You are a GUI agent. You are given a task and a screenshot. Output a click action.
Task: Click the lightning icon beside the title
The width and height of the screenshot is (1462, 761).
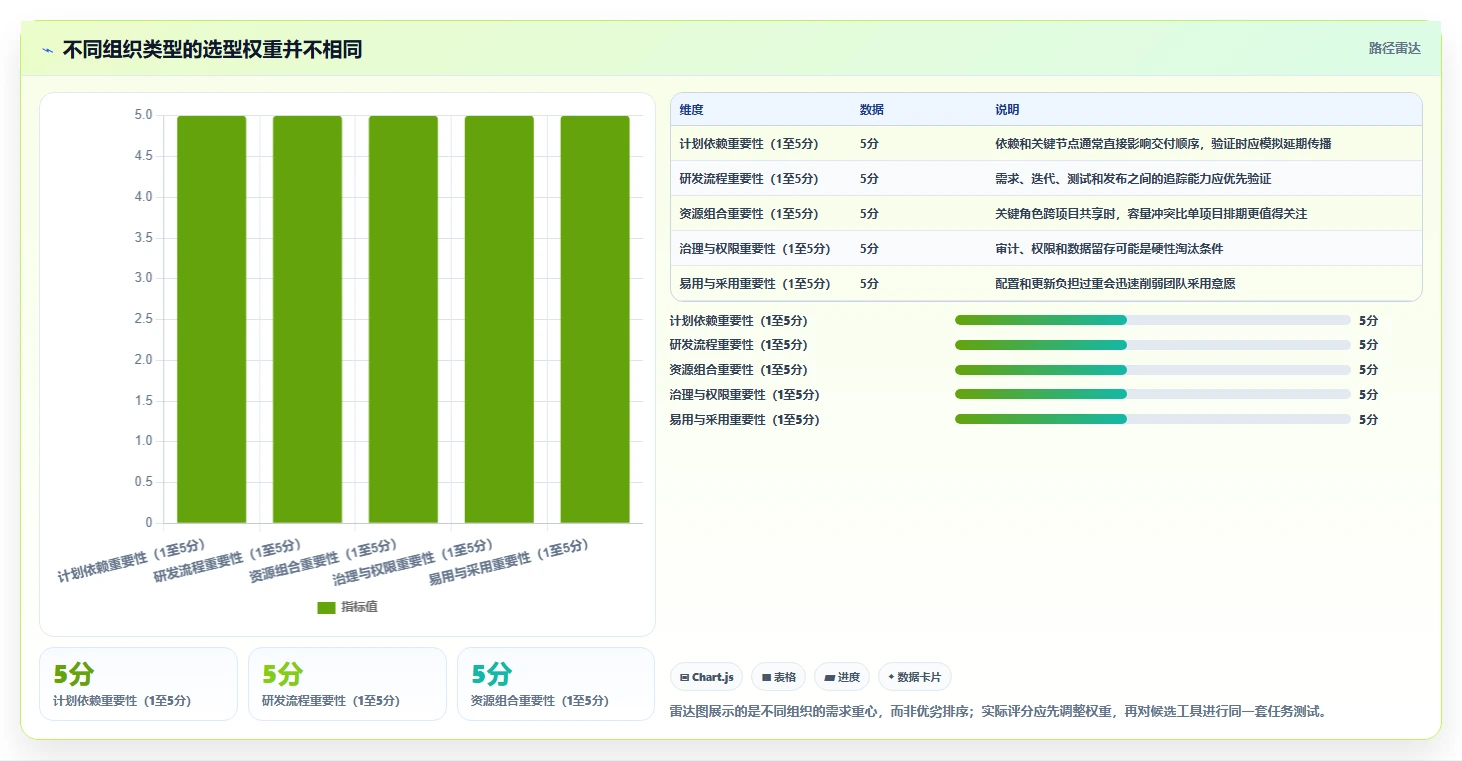coord(48,50)
